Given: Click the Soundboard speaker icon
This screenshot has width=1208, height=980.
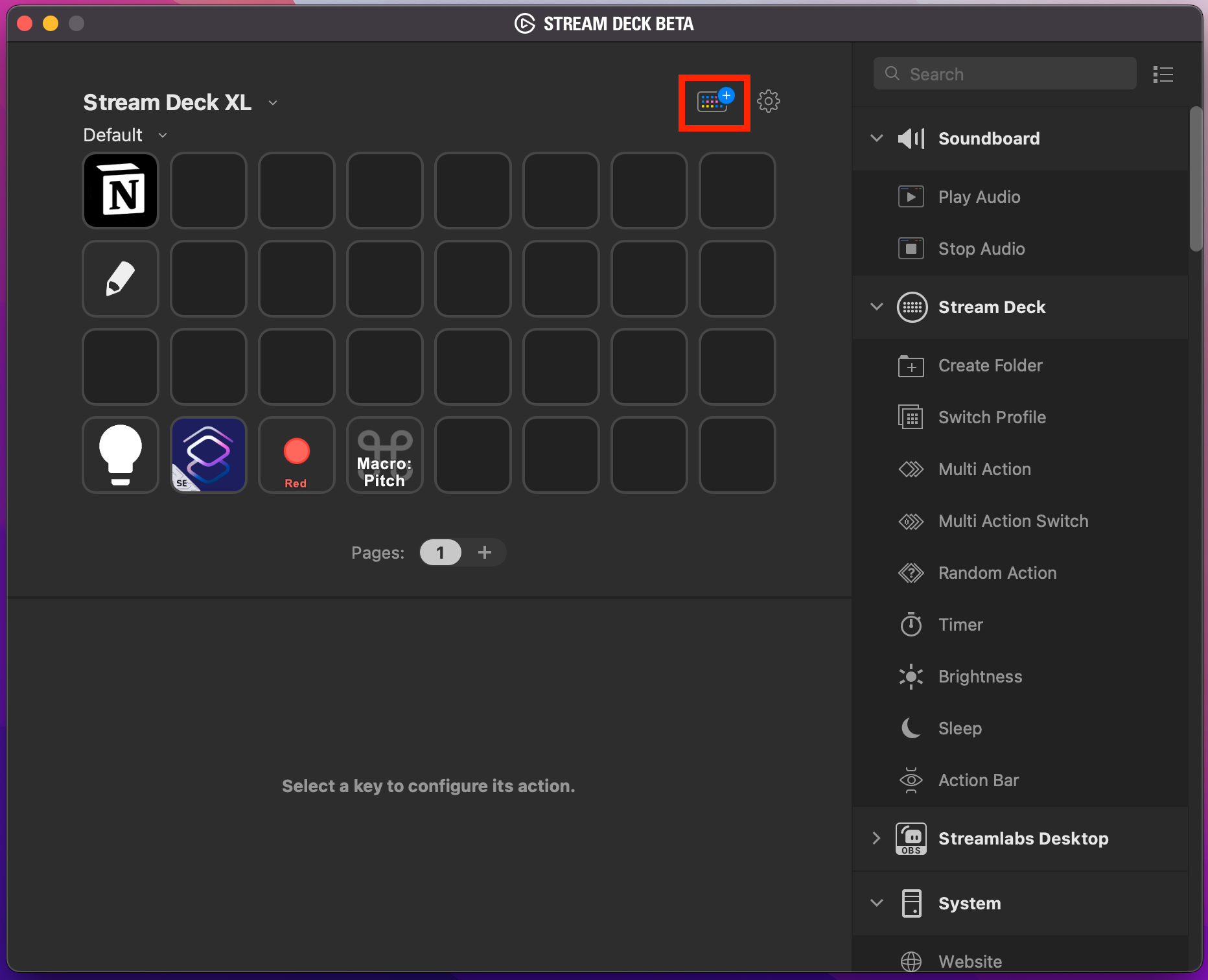Looking at the screenshot, I should pyautogui.click(x=911, y=138).
